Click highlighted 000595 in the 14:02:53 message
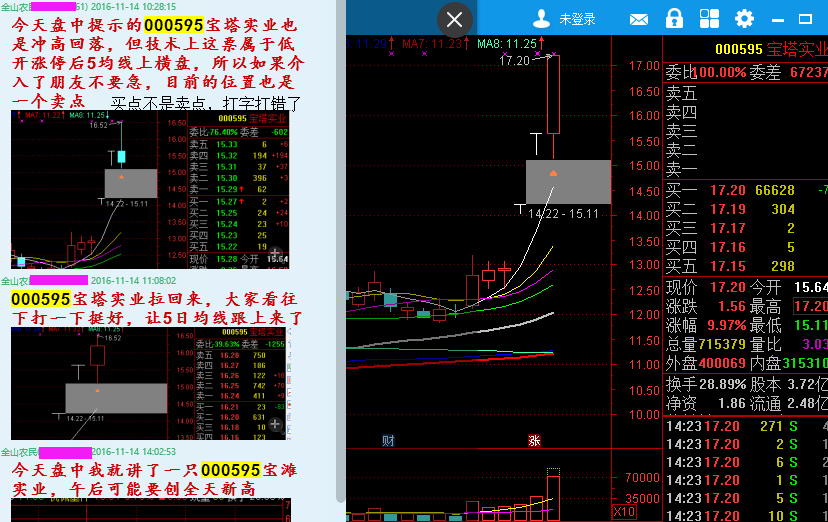 point(231,470)
